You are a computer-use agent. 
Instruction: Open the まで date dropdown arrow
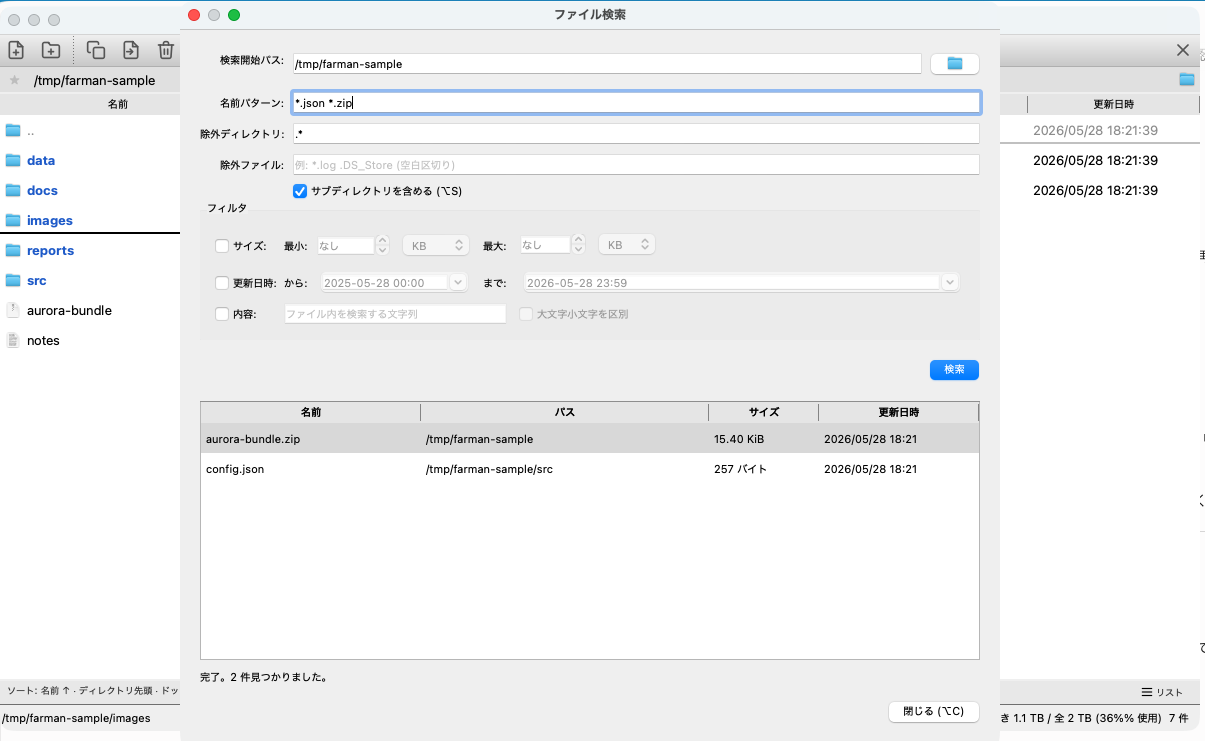[x=950, y=283]
